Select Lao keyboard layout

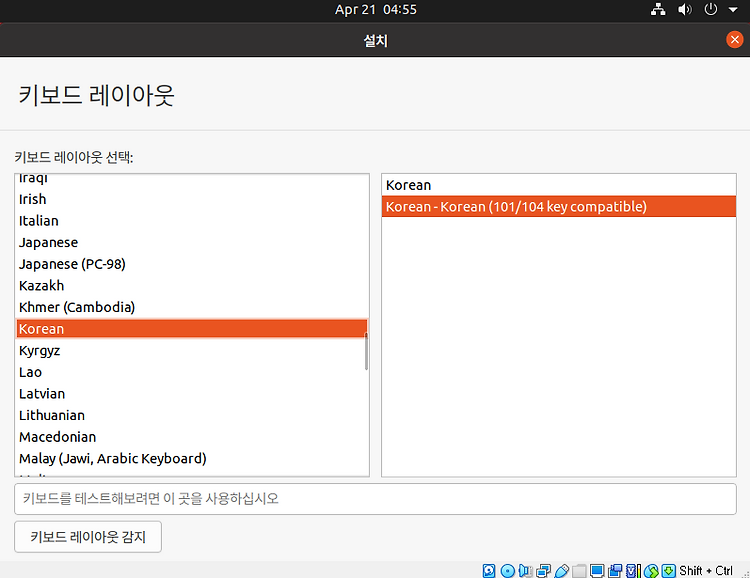[x=192, y=372]
